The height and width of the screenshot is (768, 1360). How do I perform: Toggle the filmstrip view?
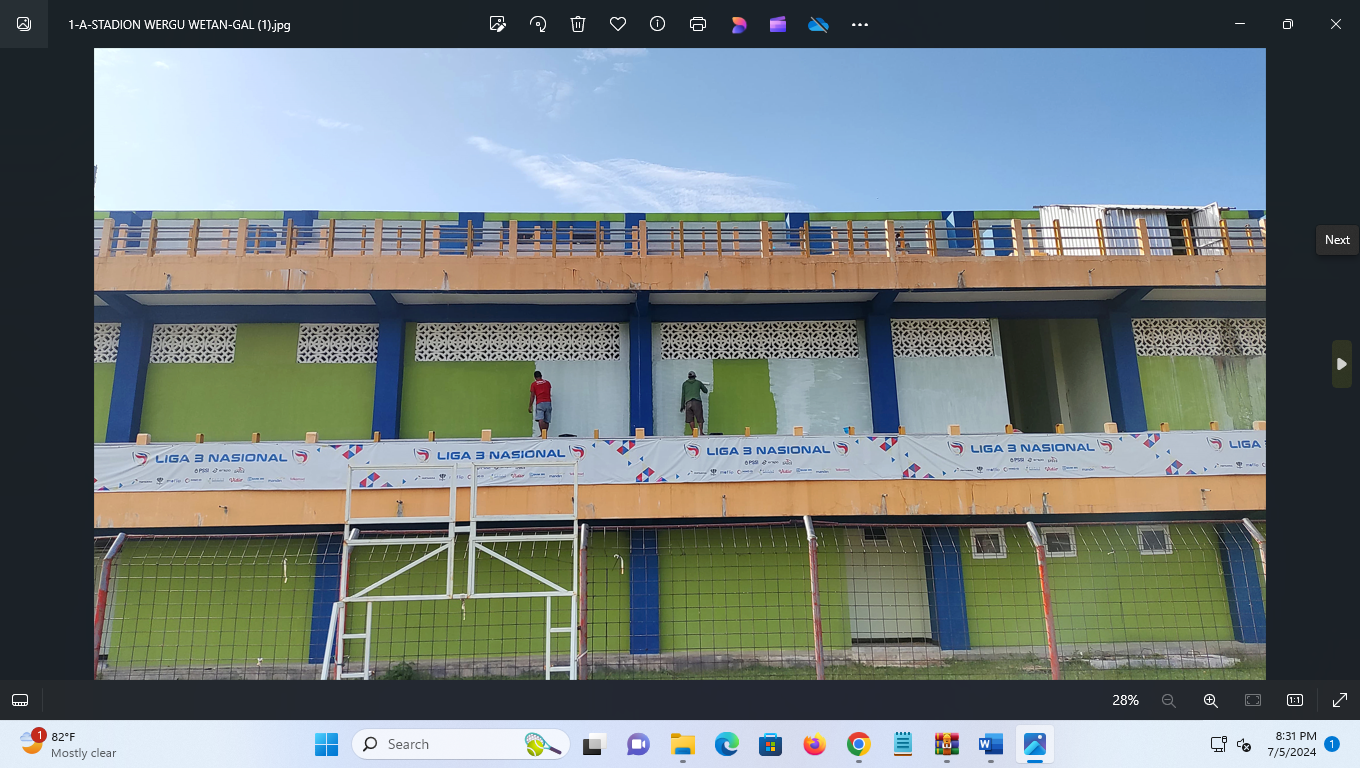pyautogui.click(x=20, y=700)
